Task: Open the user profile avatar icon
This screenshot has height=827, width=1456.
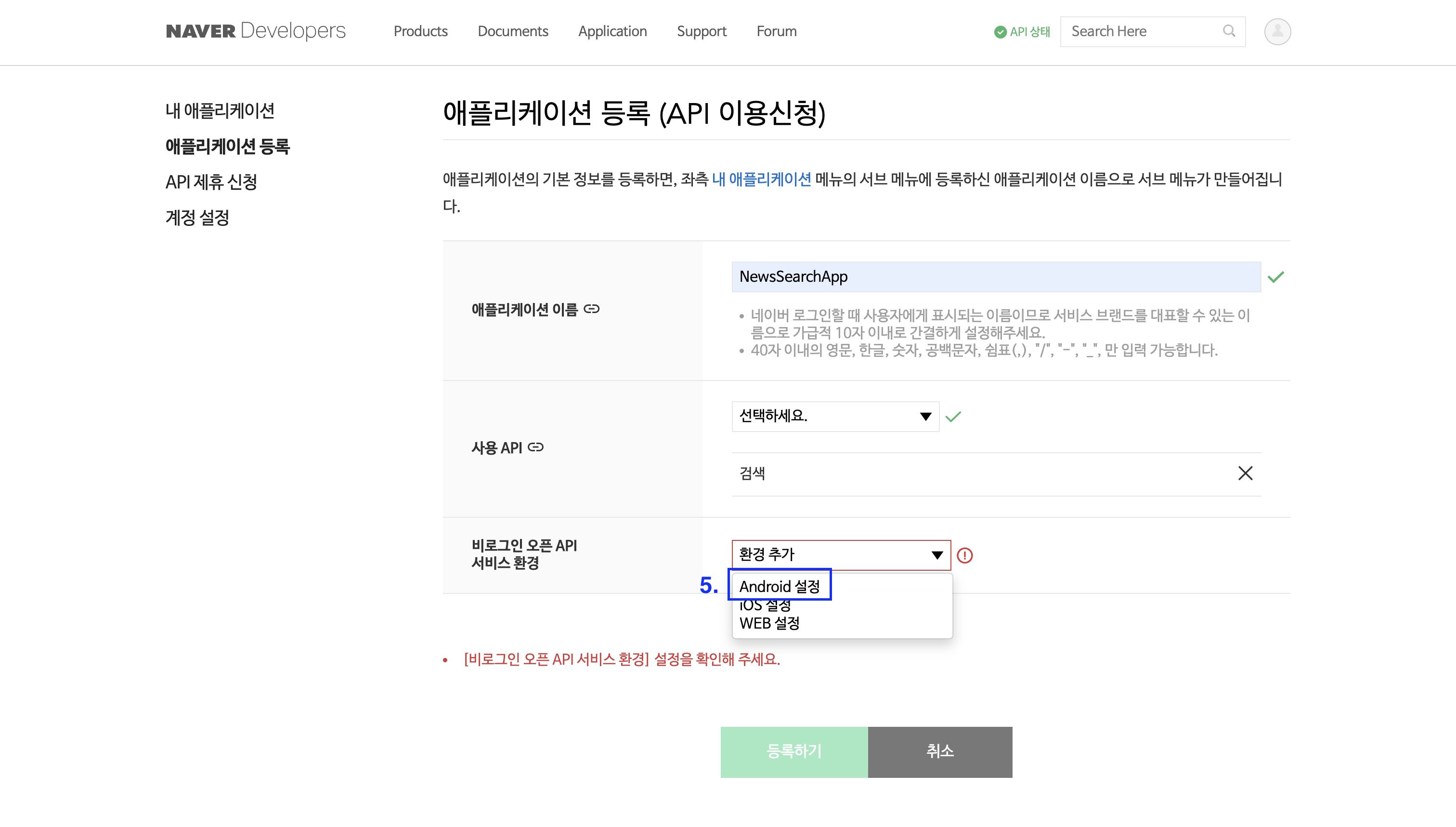Action: tap(1277, 31)
